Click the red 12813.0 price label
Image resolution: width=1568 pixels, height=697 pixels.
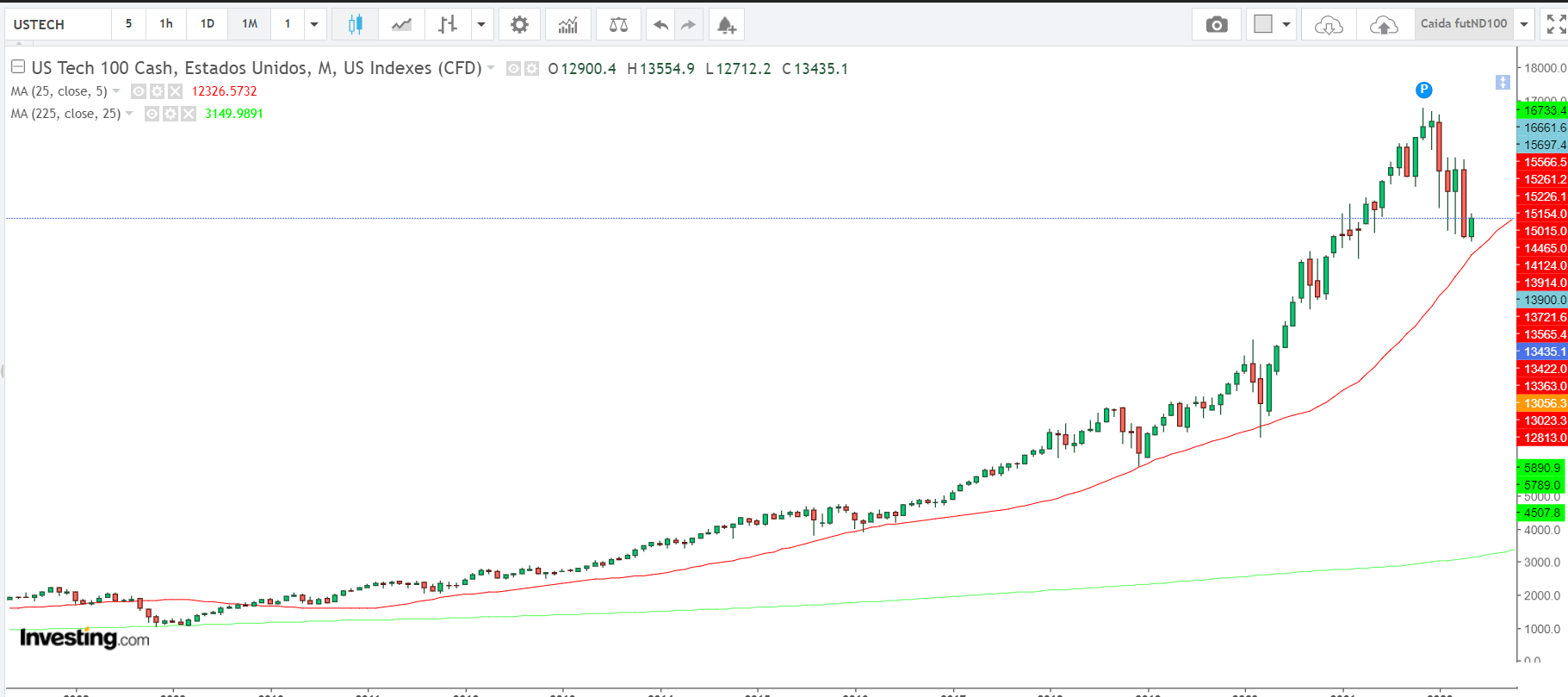click(1542, 438)
